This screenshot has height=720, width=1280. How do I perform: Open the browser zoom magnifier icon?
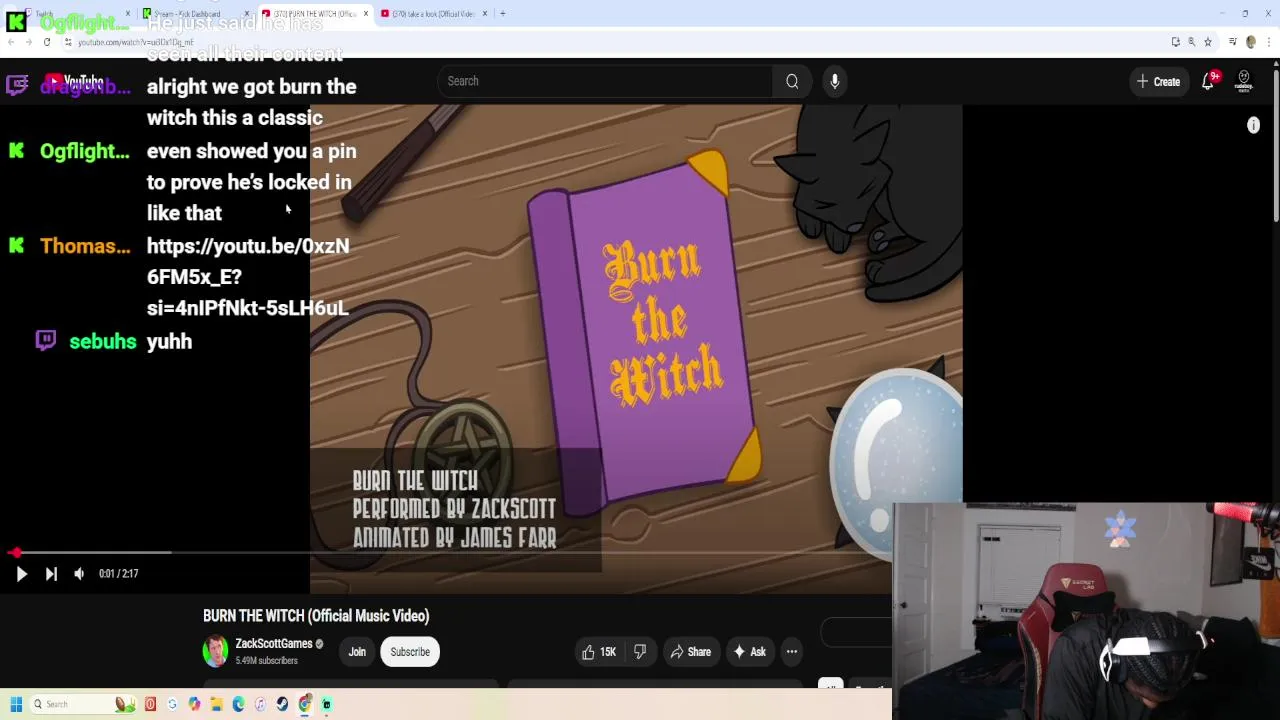1192,42
